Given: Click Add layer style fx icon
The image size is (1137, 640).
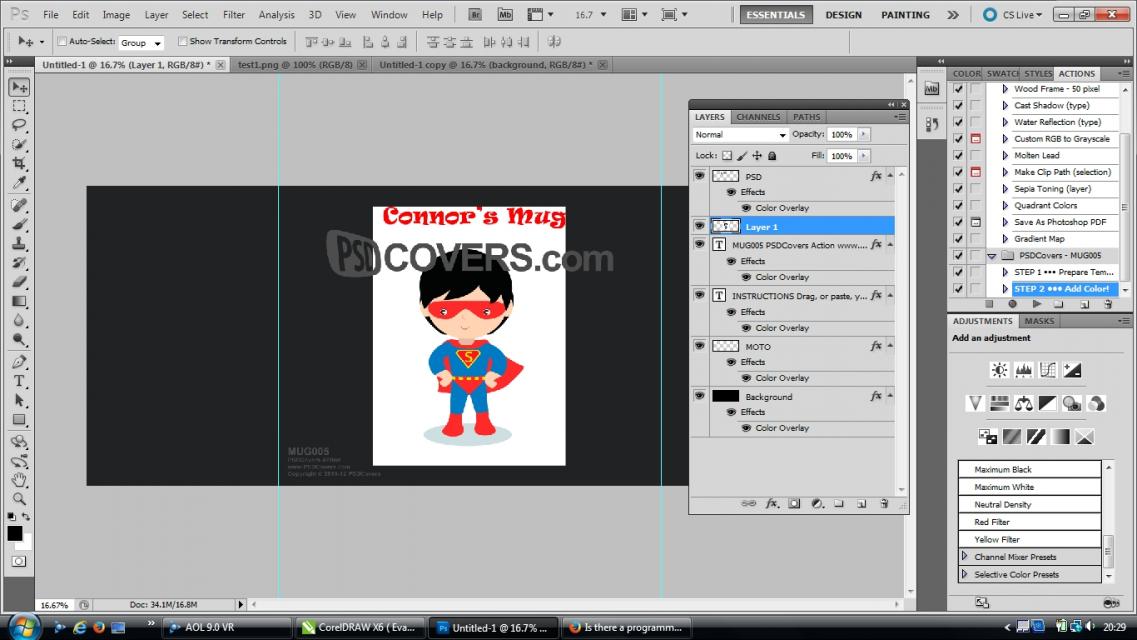Looking at the screenshot, I should [x=772, y=503].
